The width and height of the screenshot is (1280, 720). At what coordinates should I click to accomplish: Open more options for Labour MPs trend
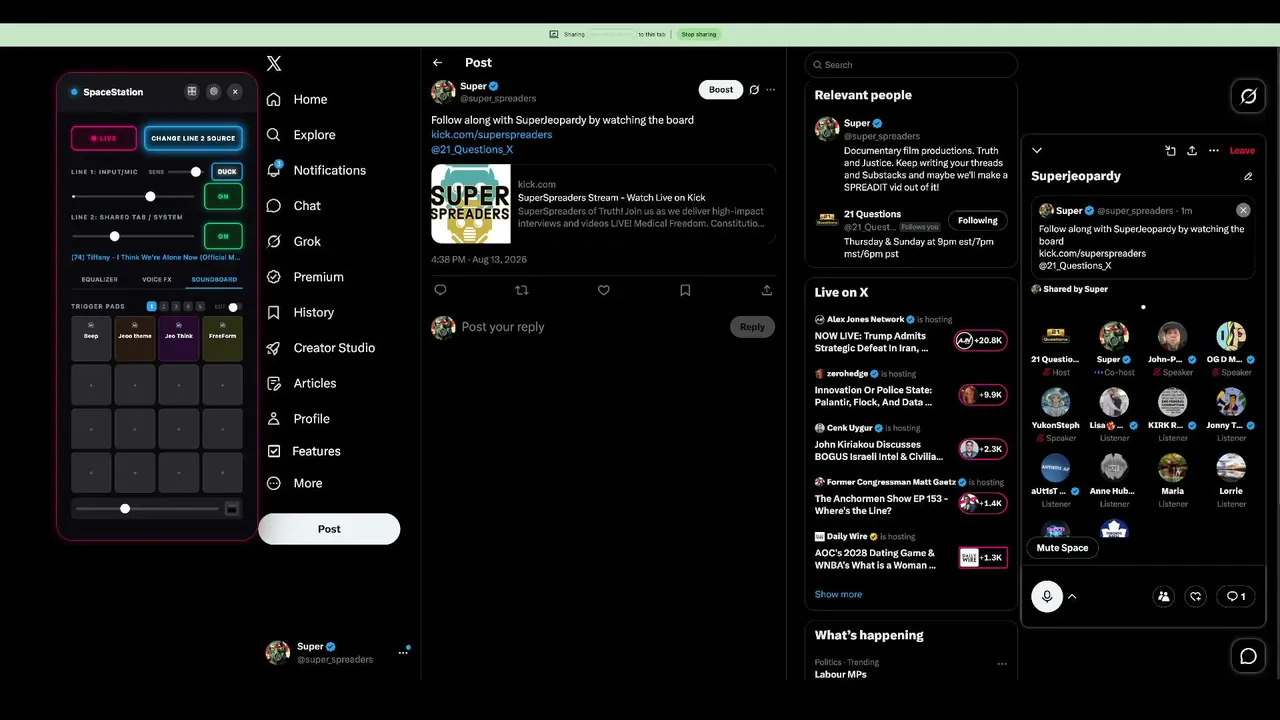click(1001, 663)
